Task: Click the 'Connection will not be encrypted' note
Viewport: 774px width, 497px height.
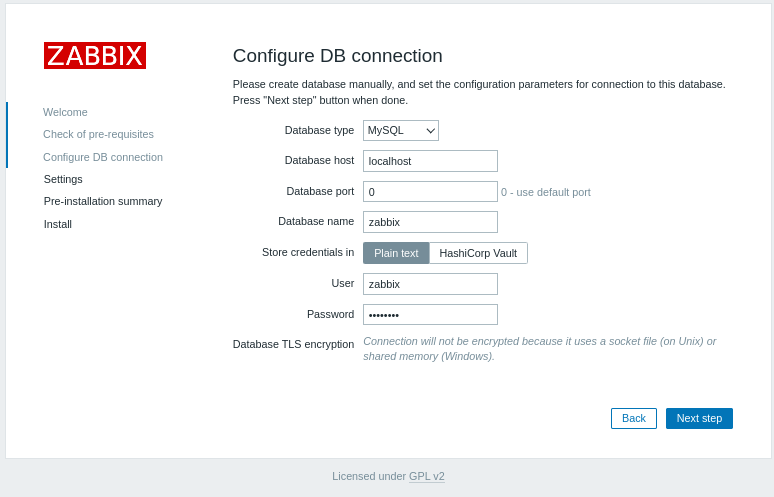Action: pos(540,349)
